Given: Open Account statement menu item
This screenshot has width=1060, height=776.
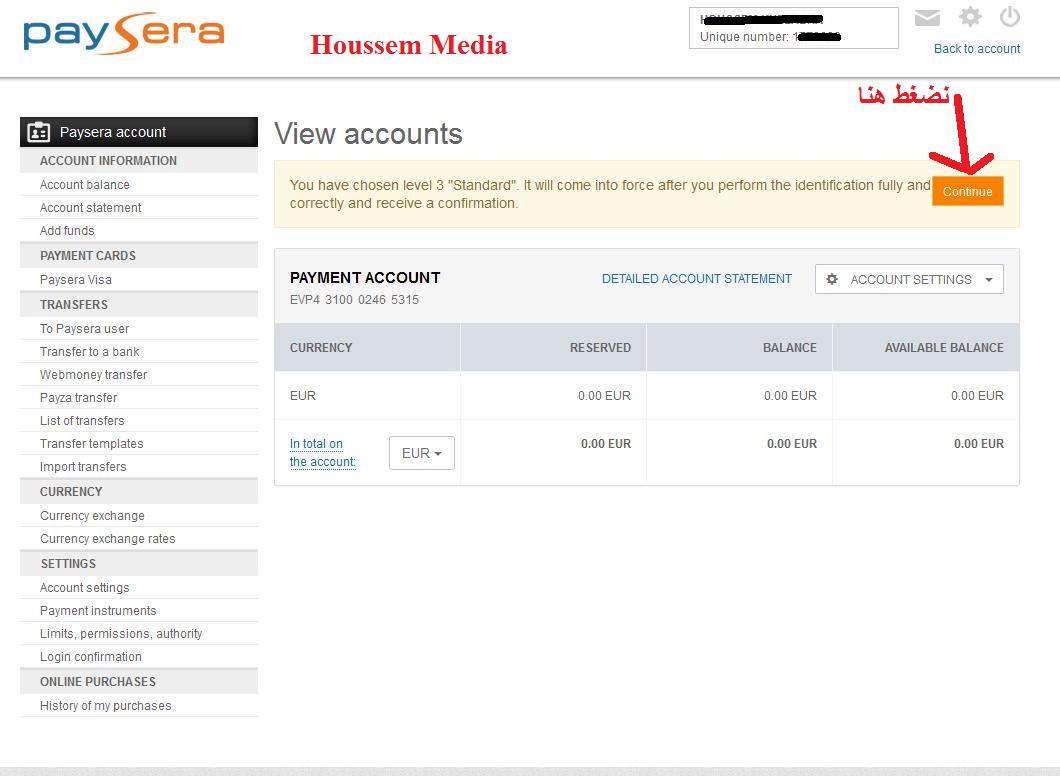Looking at the screenshot, I should [91, 208].
